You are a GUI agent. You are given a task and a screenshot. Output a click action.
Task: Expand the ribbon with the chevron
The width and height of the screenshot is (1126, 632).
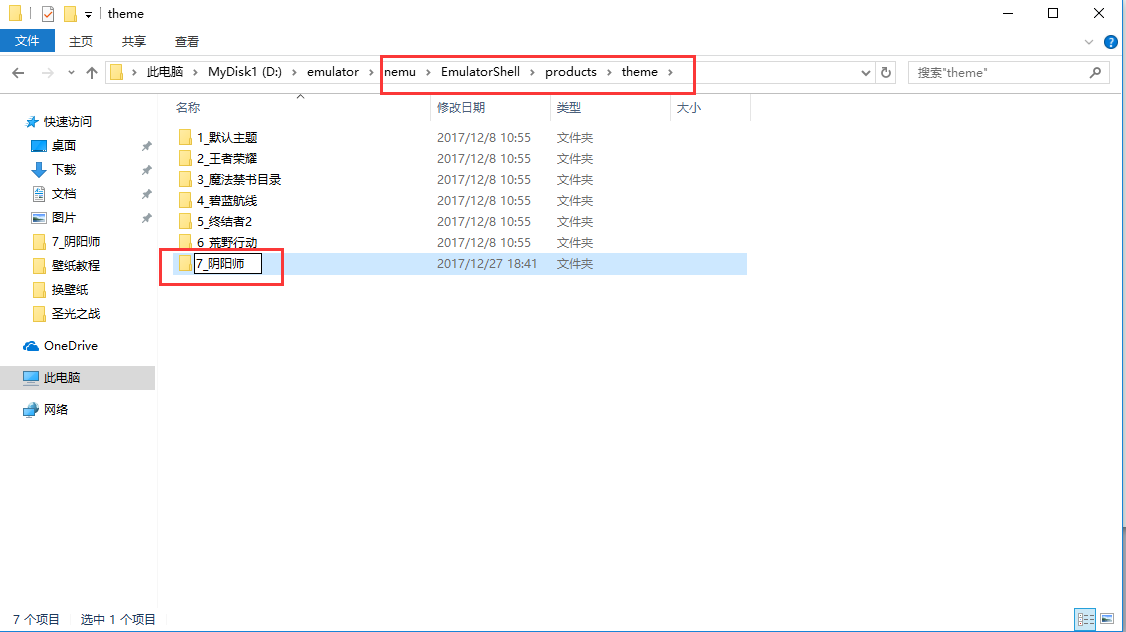pyautogui.click(x=1091, y=42)
